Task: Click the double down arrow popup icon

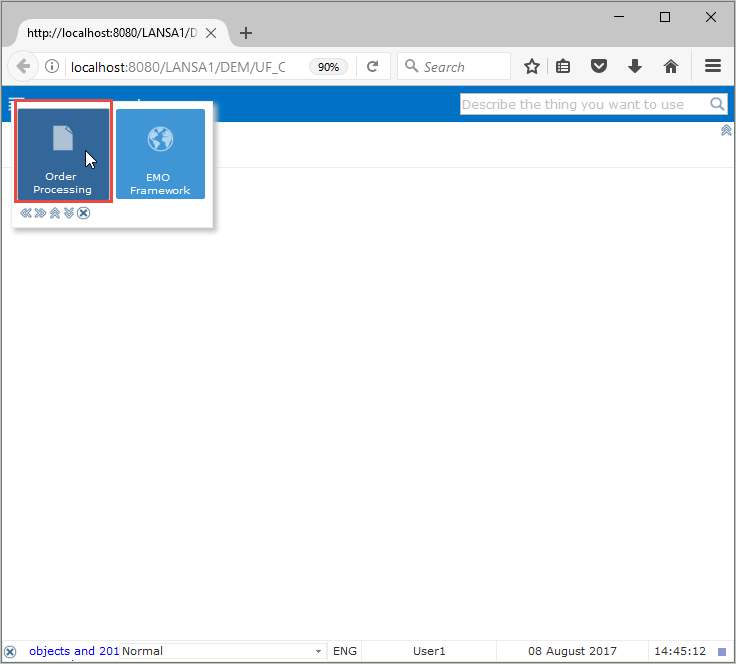Action: [69, 213]
